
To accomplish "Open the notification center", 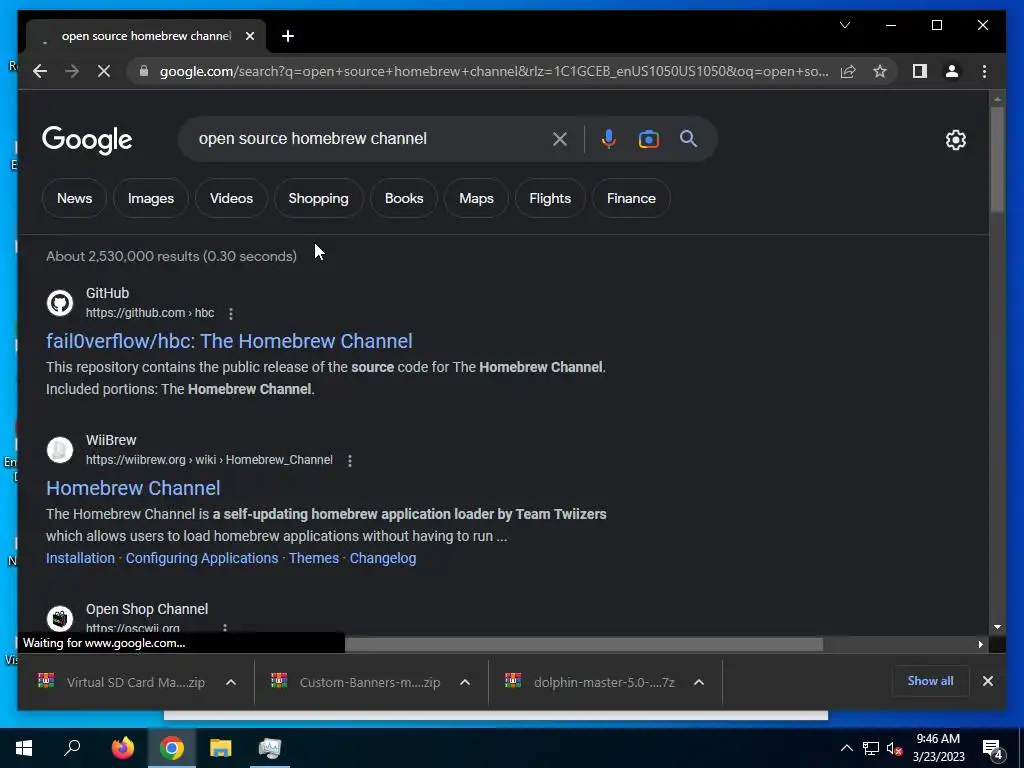I will [x=993, y=749].
